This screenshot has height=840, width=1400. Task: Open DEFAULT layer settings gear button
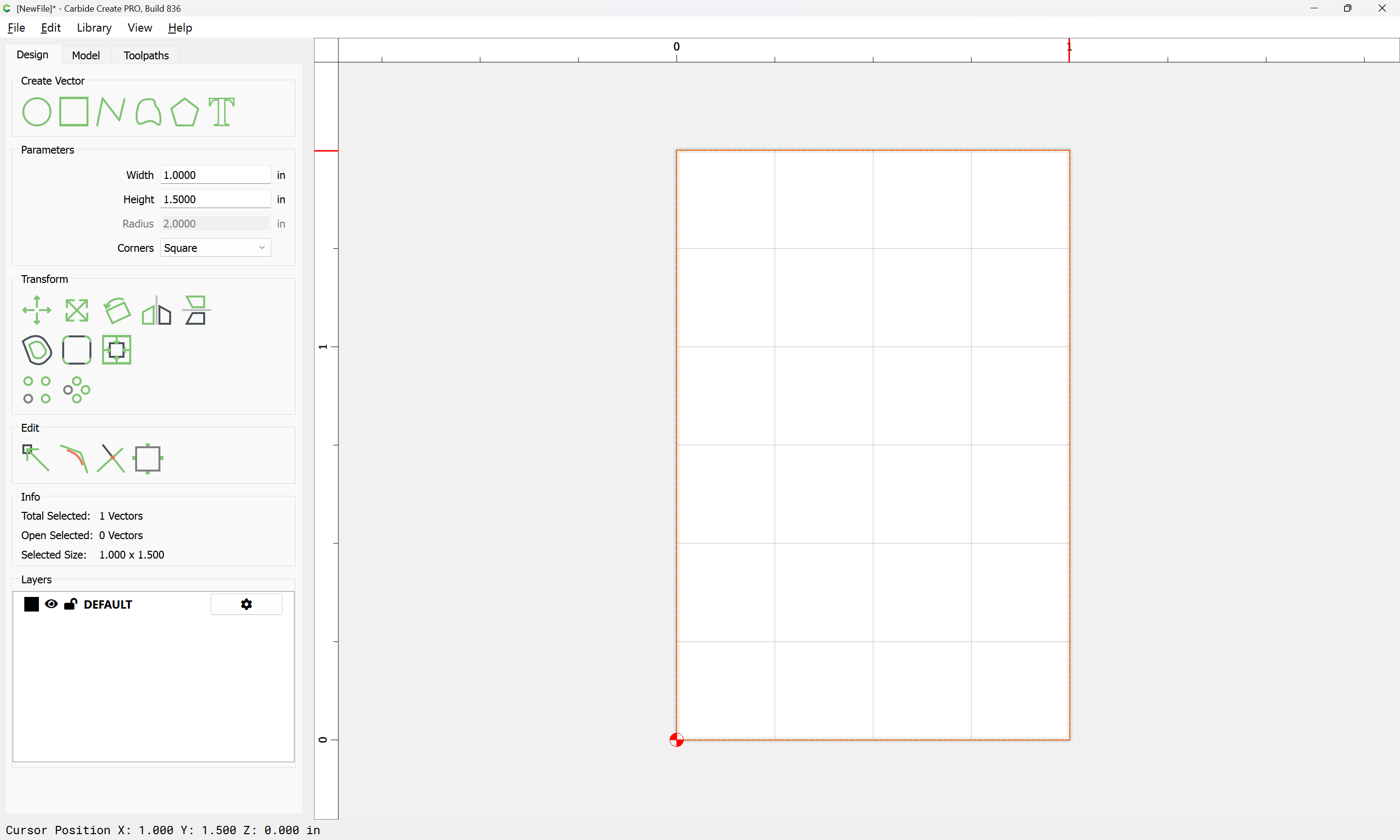[246, 604]
